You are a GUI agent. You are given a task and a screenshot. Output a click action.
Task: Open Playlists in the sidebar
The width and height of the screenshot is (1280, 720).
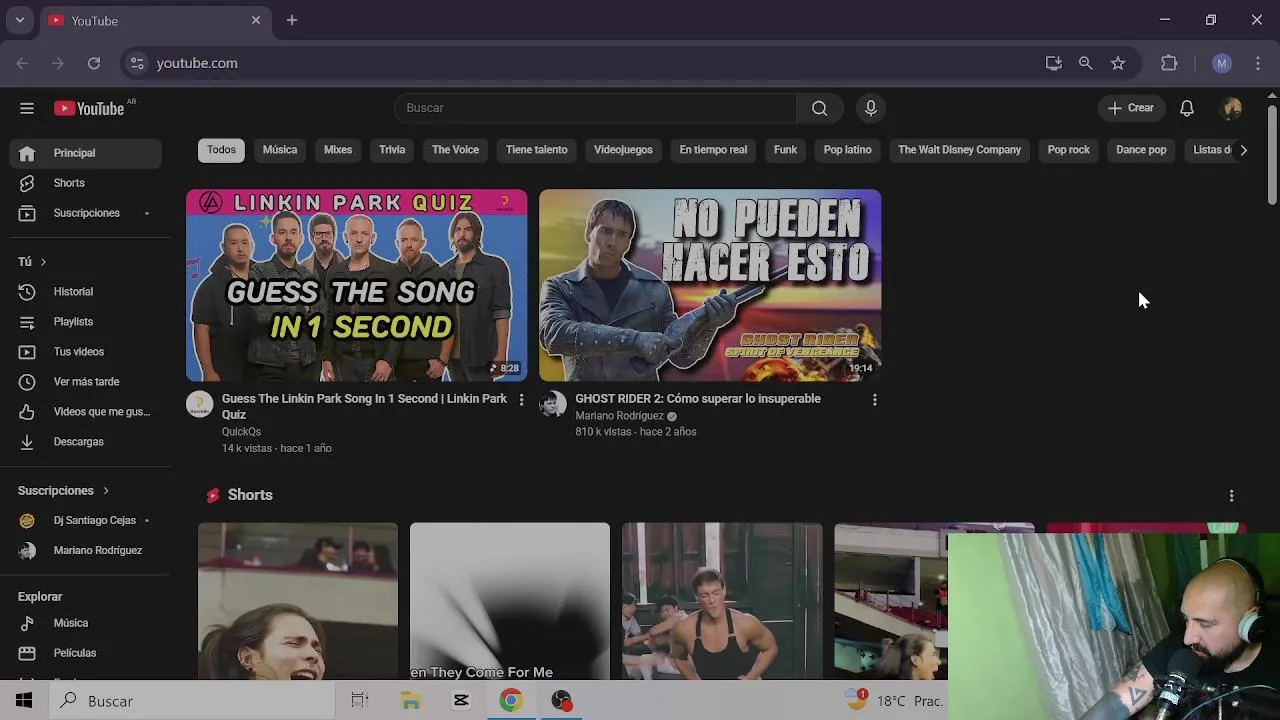tap(85, 322)
